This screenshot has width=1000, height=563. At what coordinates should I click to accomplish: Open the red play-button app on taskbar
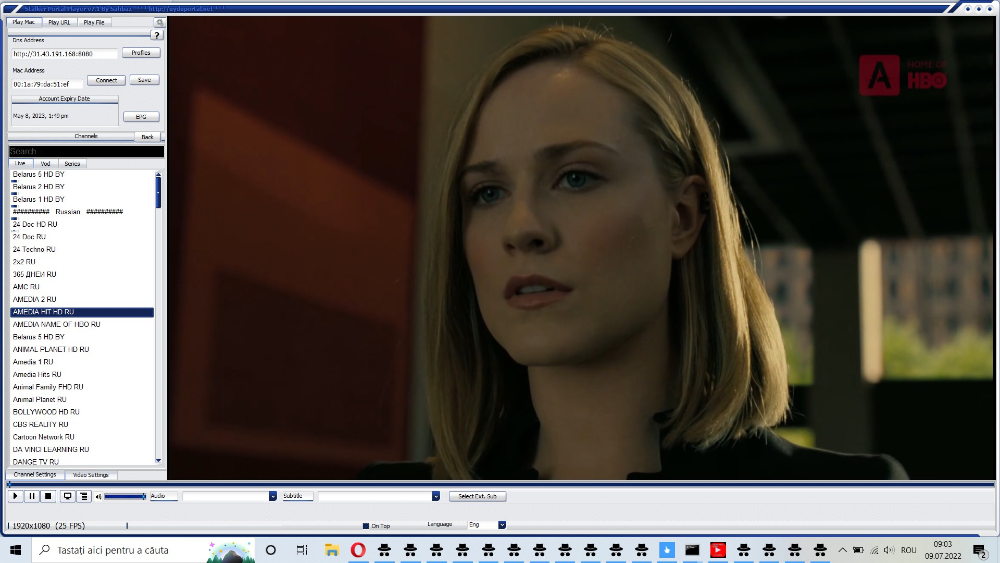pyautogui.click(x=717, y=550)
